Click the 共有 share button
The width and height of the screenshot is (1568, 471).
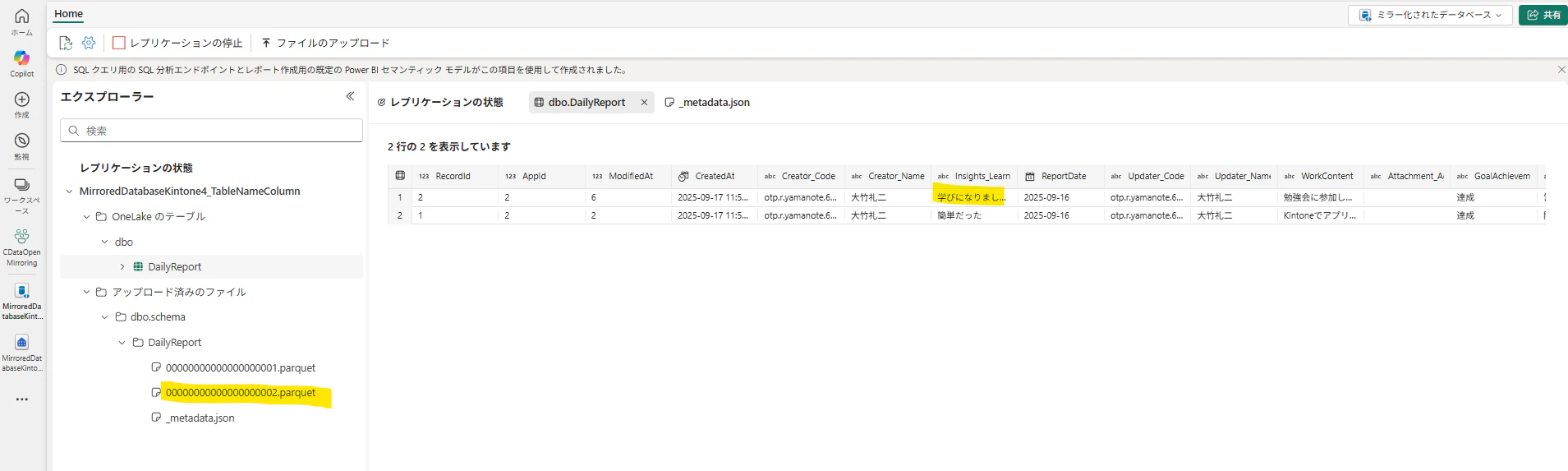point(1543,15)
